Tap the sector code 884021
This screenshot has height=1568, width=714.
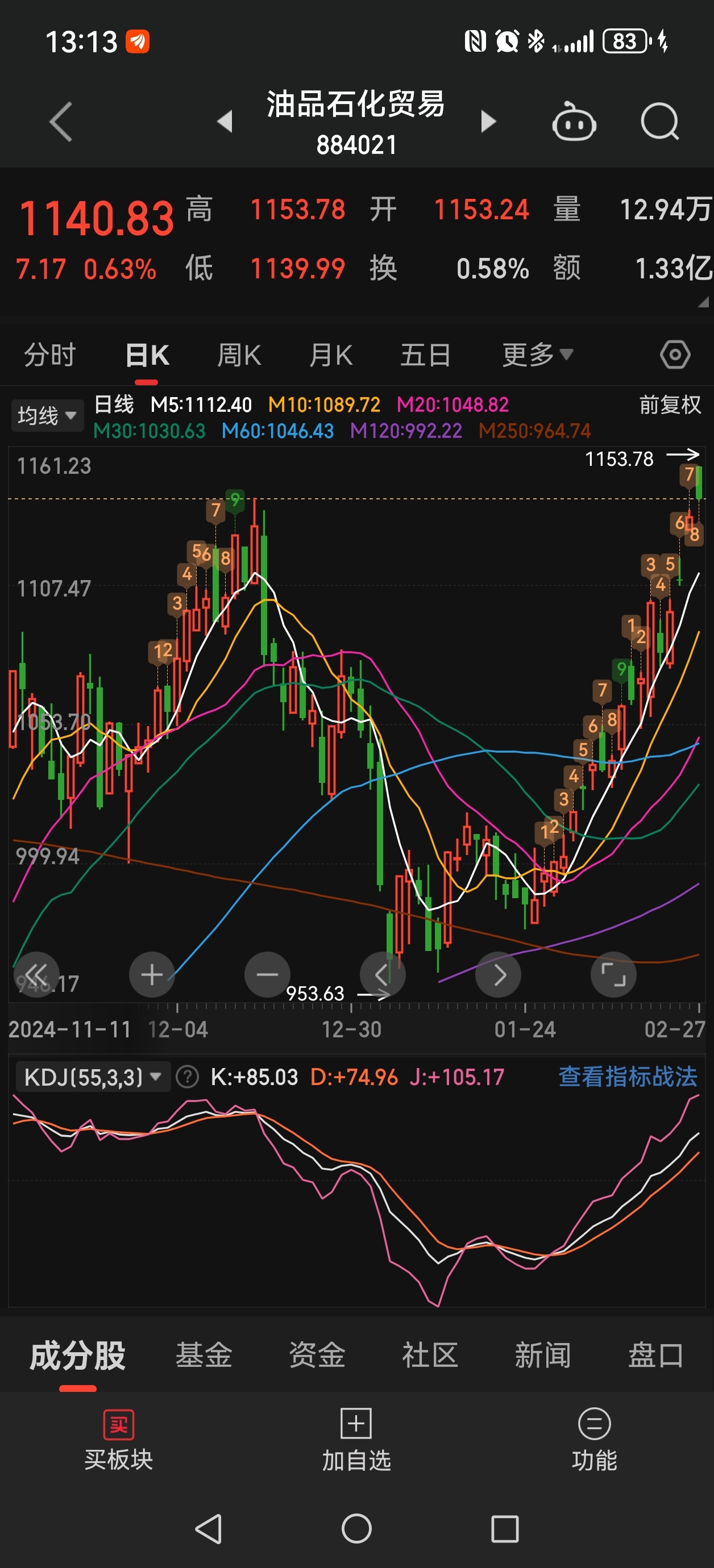coord(356,145)
